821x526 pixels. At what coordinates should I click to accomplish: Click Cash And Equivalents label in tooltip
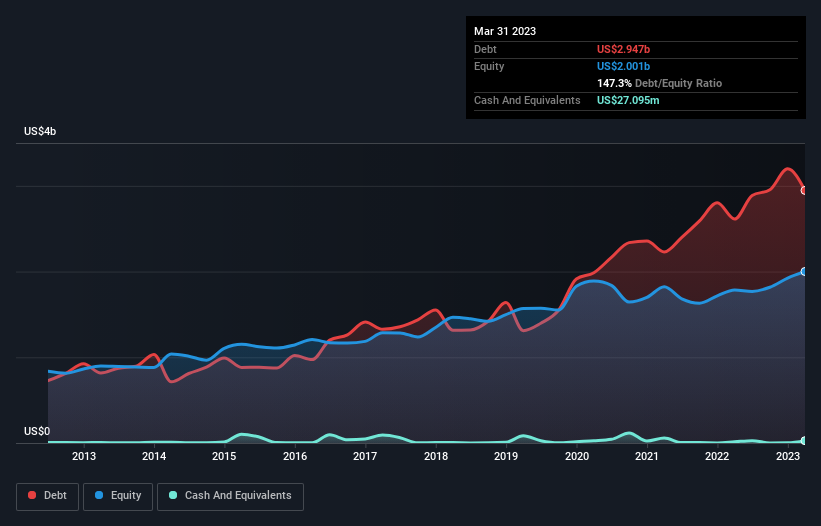[527, 100]
